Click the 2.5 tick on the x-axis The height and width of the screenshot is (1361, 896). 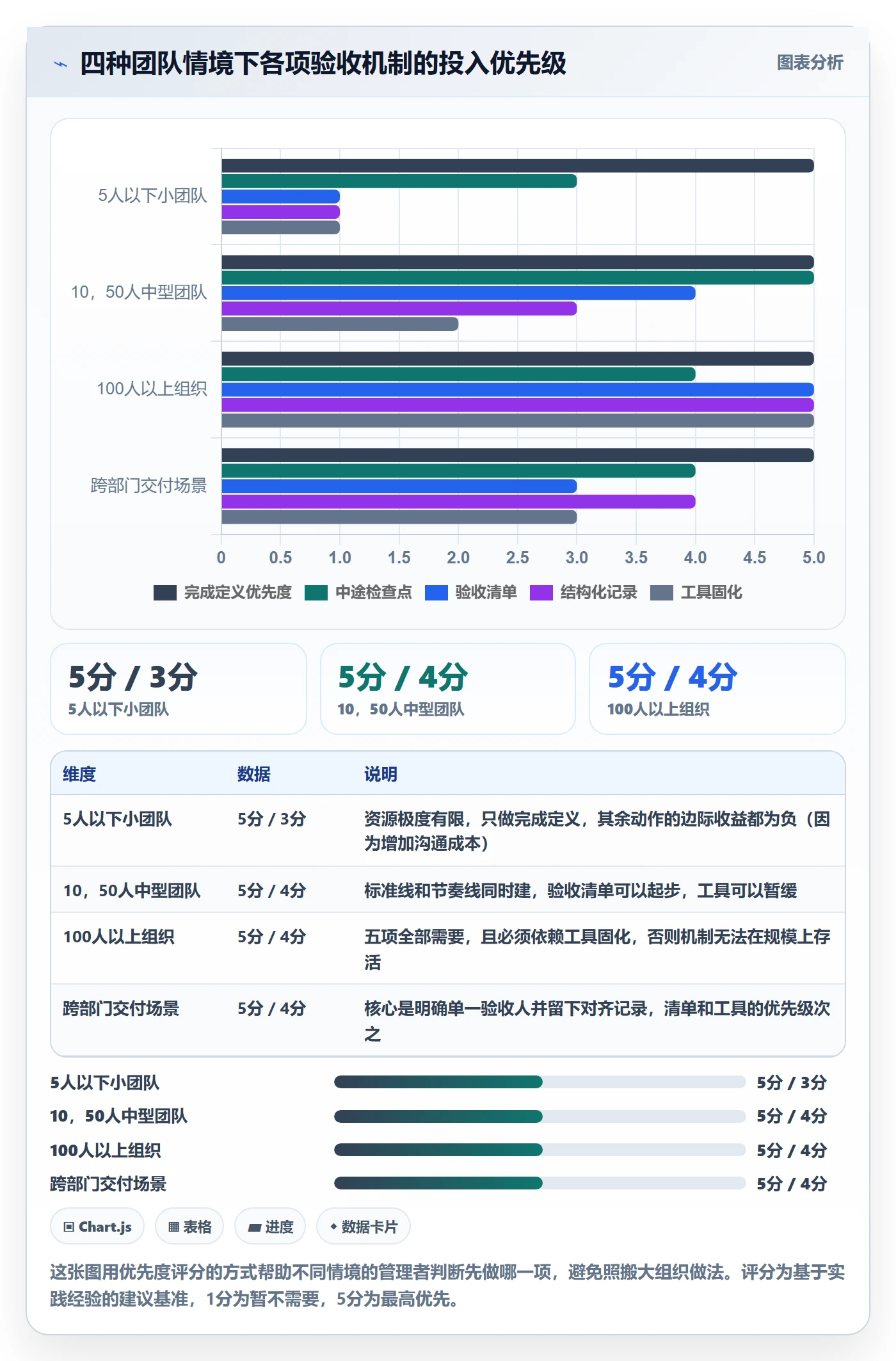[517, 558]
